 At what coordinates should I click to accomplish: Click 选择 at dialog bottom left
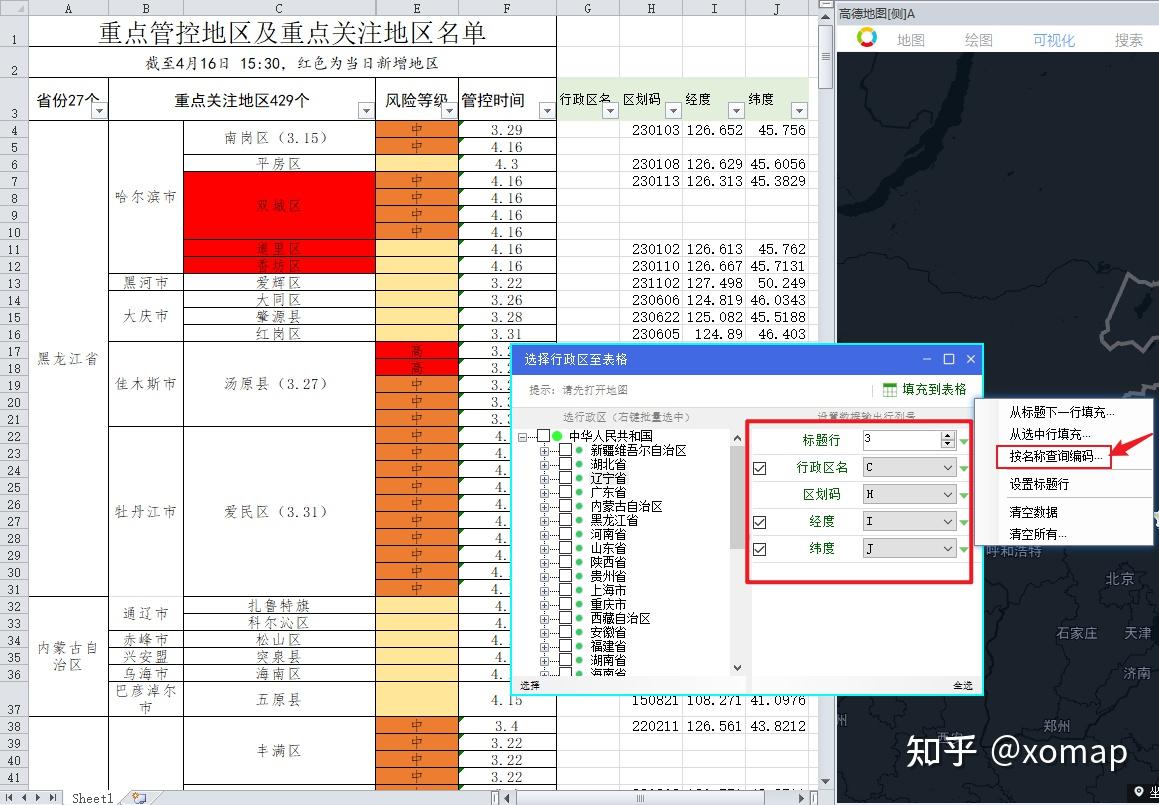530,686
